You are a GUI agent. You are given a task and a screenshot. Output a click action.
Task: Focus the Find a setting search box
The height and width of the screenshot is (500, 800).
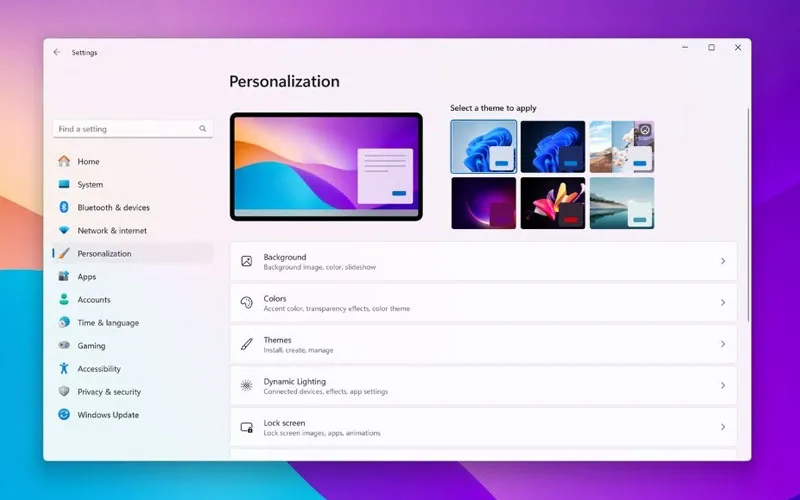coord(133,129)
